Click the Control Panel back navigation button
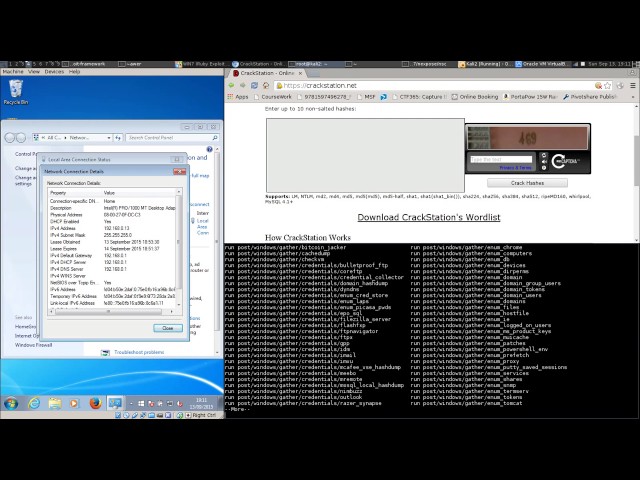The width and height of the screenshot is (640, 480). point(10,138)
